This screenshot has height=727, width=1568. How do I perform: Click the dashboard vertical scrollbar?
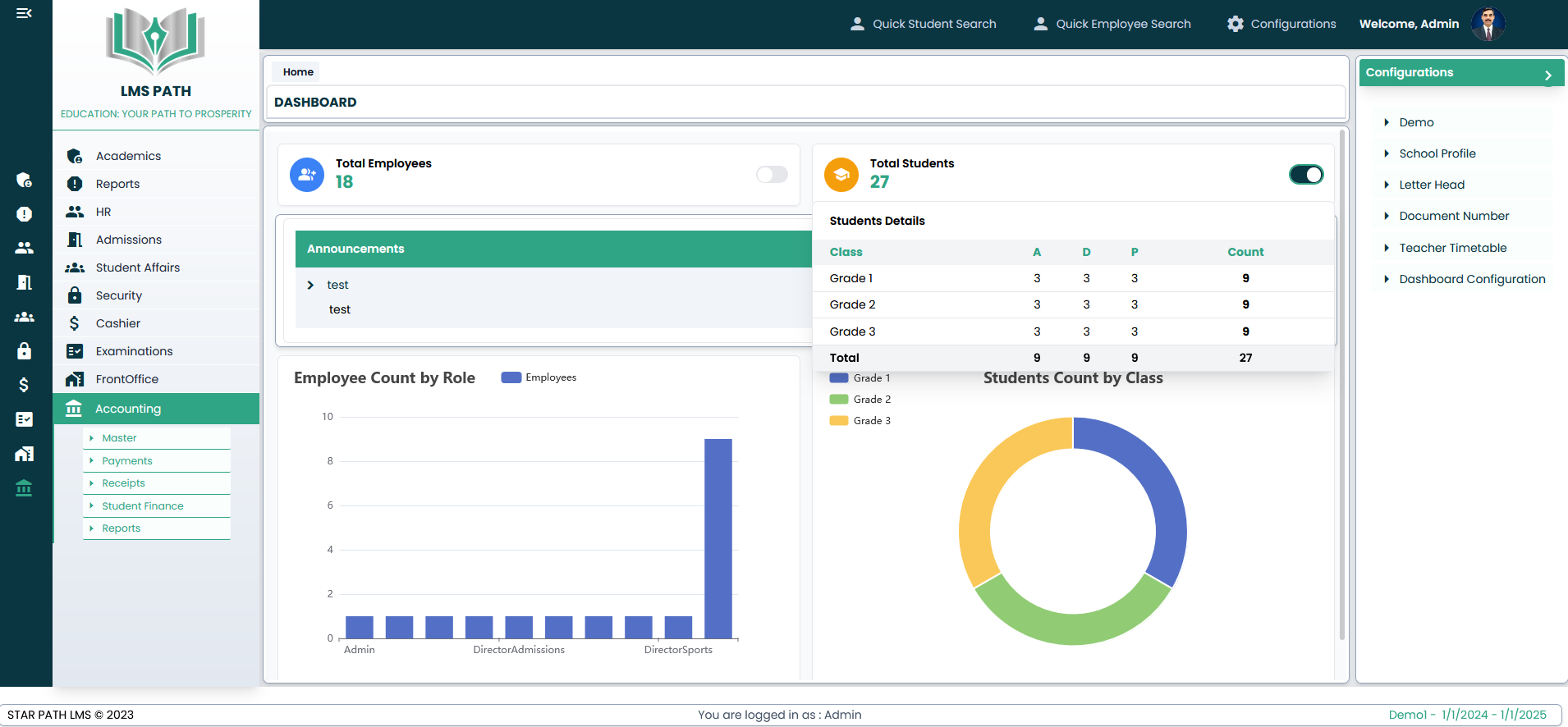[1342, 384]
